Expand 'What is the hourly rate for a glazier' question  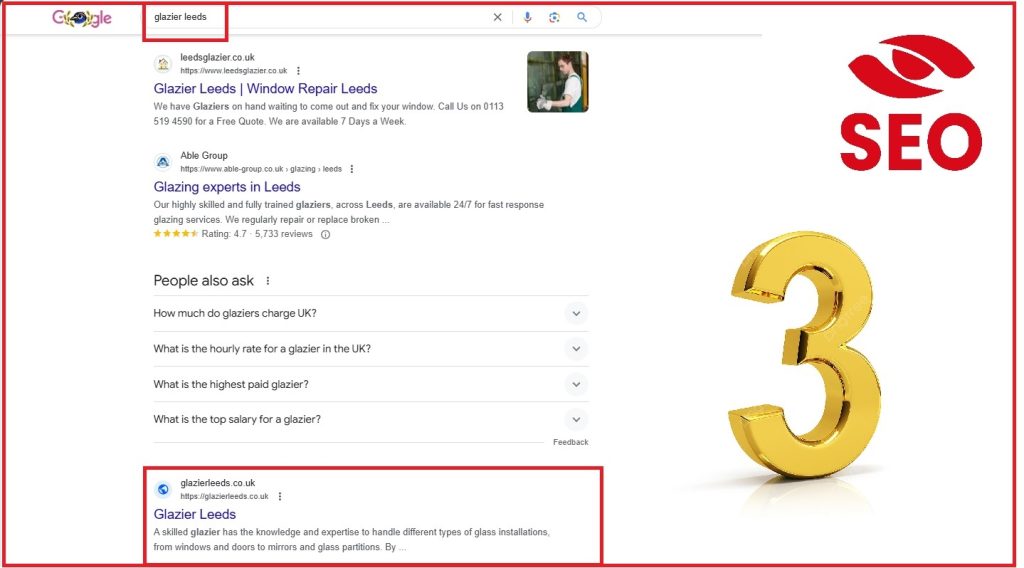tap(371, 349)
